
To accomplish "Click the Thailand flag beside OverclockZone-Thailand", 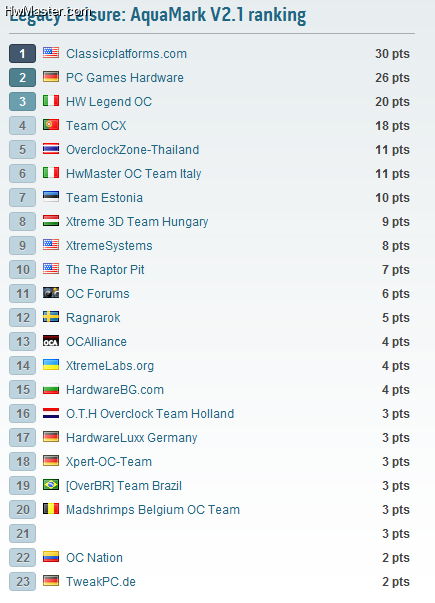I will [x=51, y=148].
